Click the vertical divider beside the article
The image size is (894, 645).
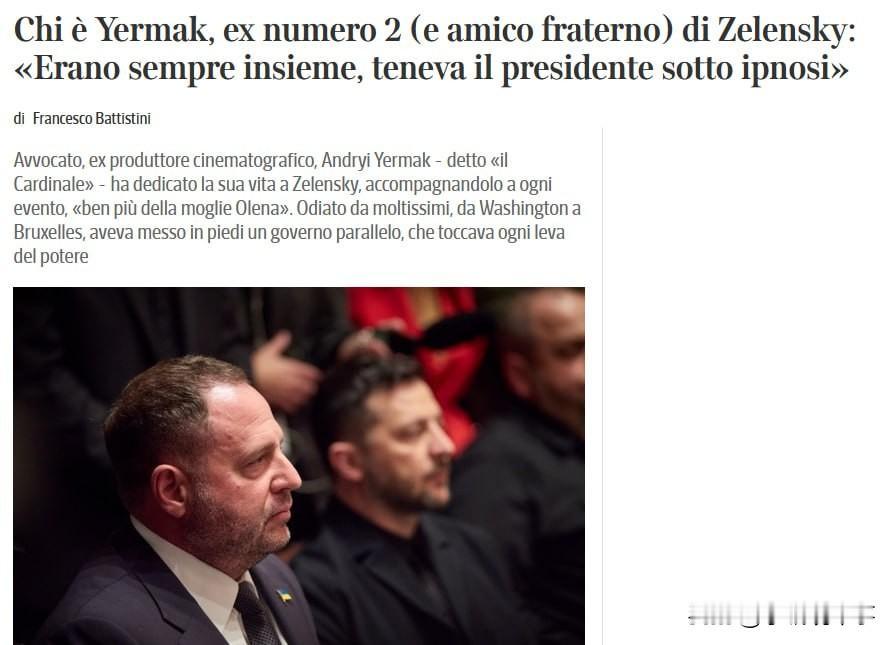click(603, 387)
